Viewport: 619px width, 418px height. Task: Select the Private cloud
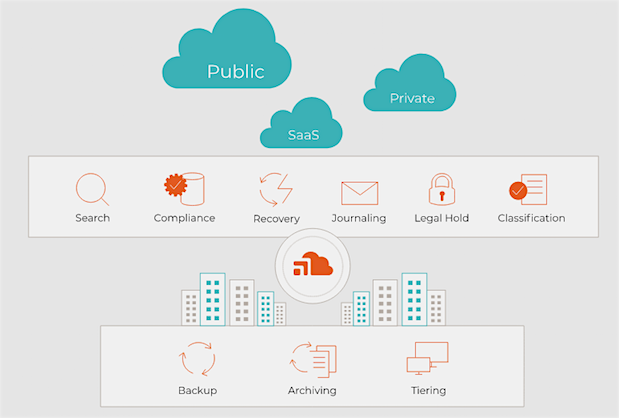click(410, 83)
